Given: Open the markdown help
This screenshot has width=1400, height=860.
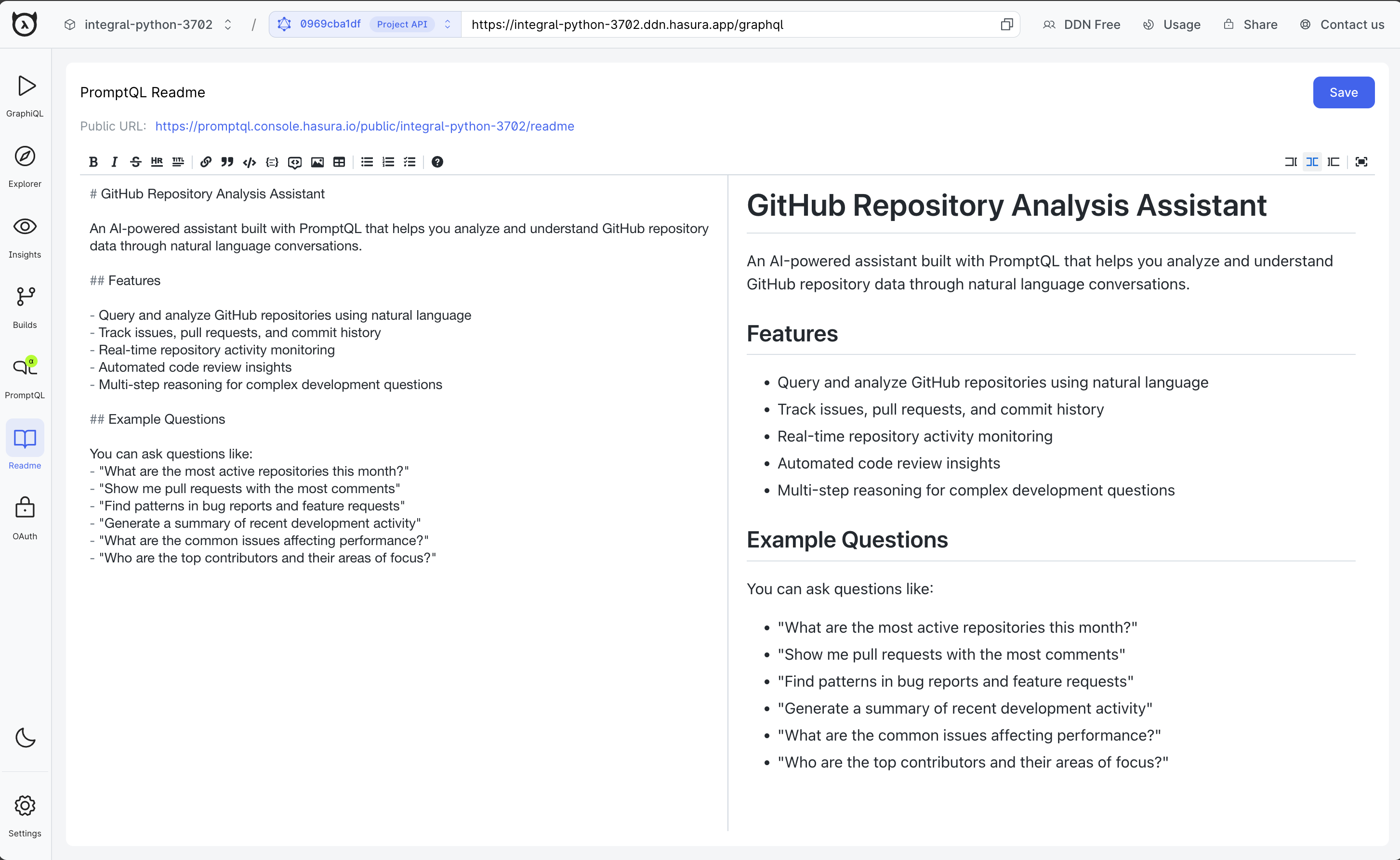Looking at the screenshot, I should (437, 162).
